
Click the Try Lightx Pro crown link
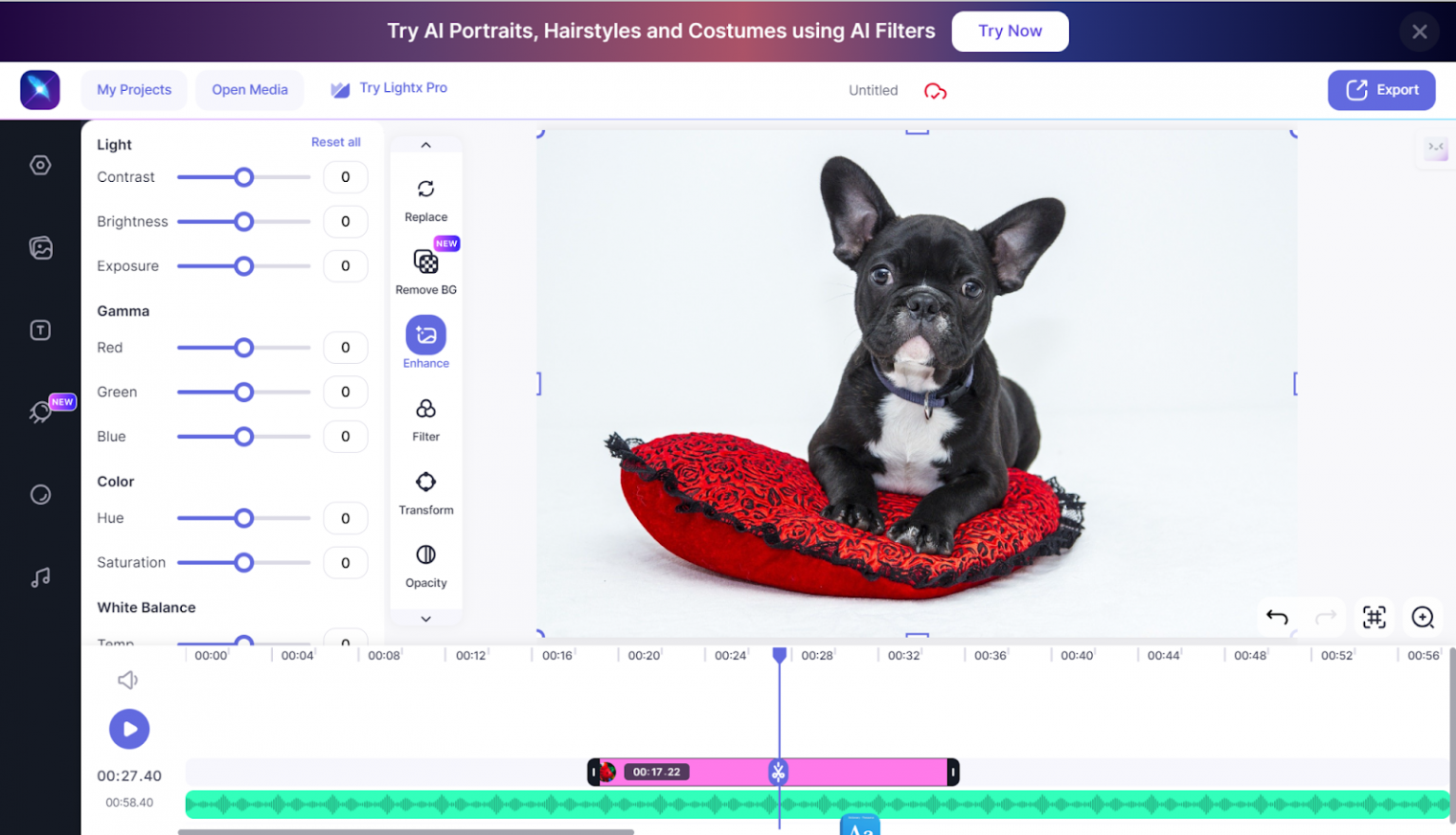389,88
